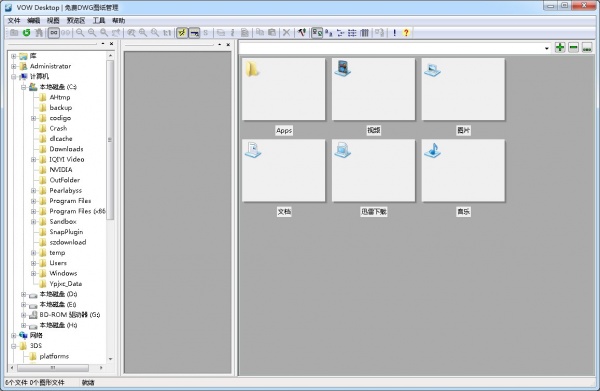The image size is (600, 391).
Task: Collapse the 本地磁盘 (C:) node
Action: (x=24, y=87)
